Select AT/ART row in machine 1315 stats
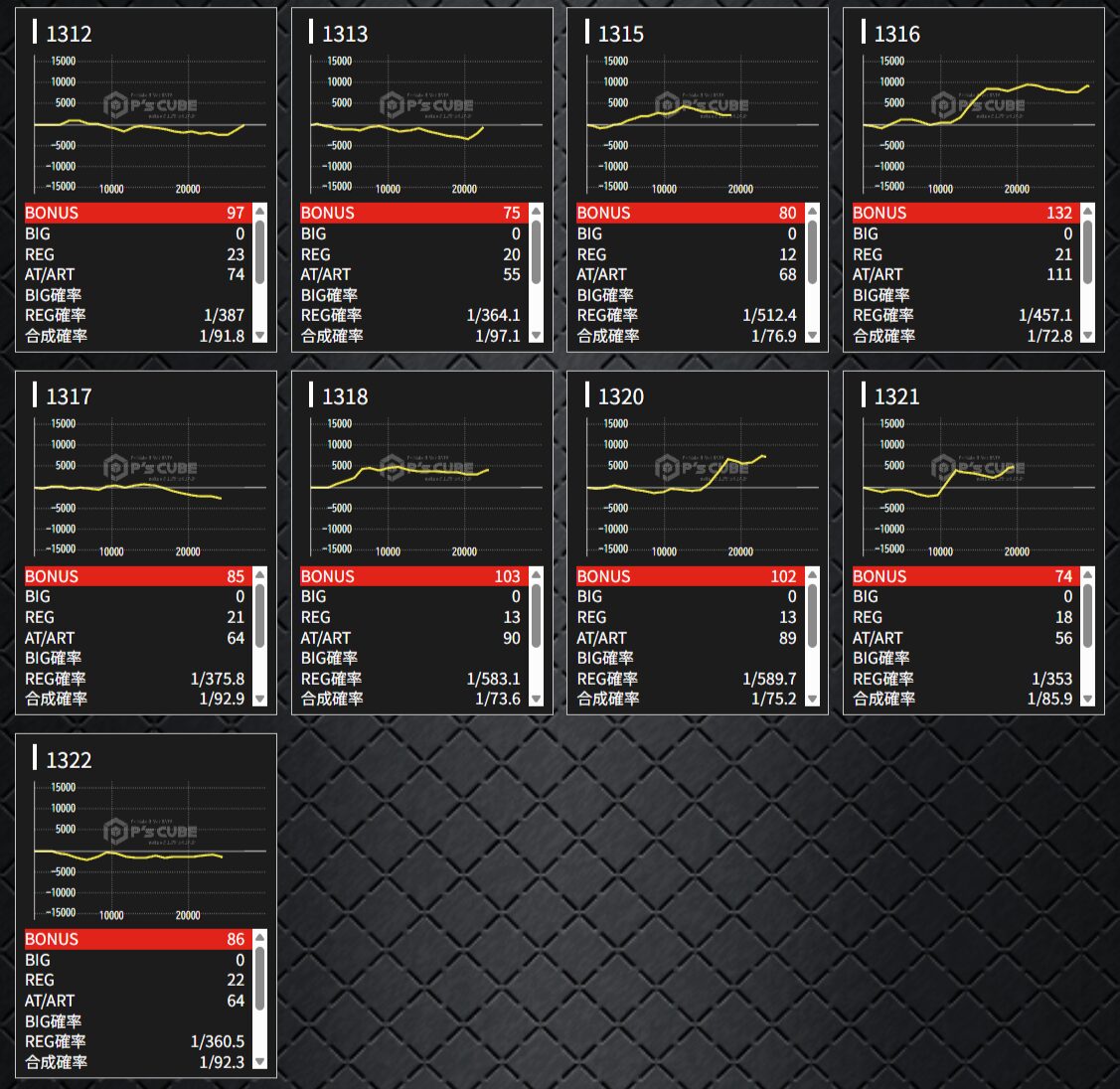 687,274
